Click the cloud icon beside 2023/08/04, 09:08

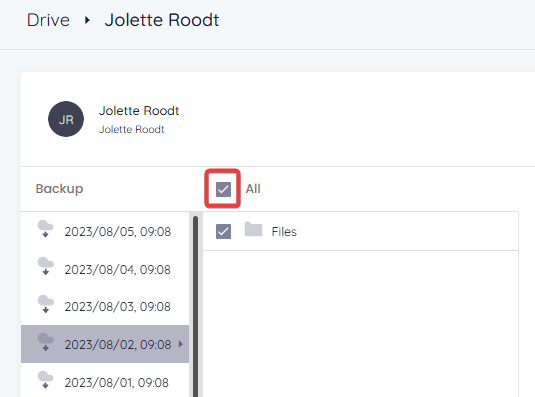45,266
